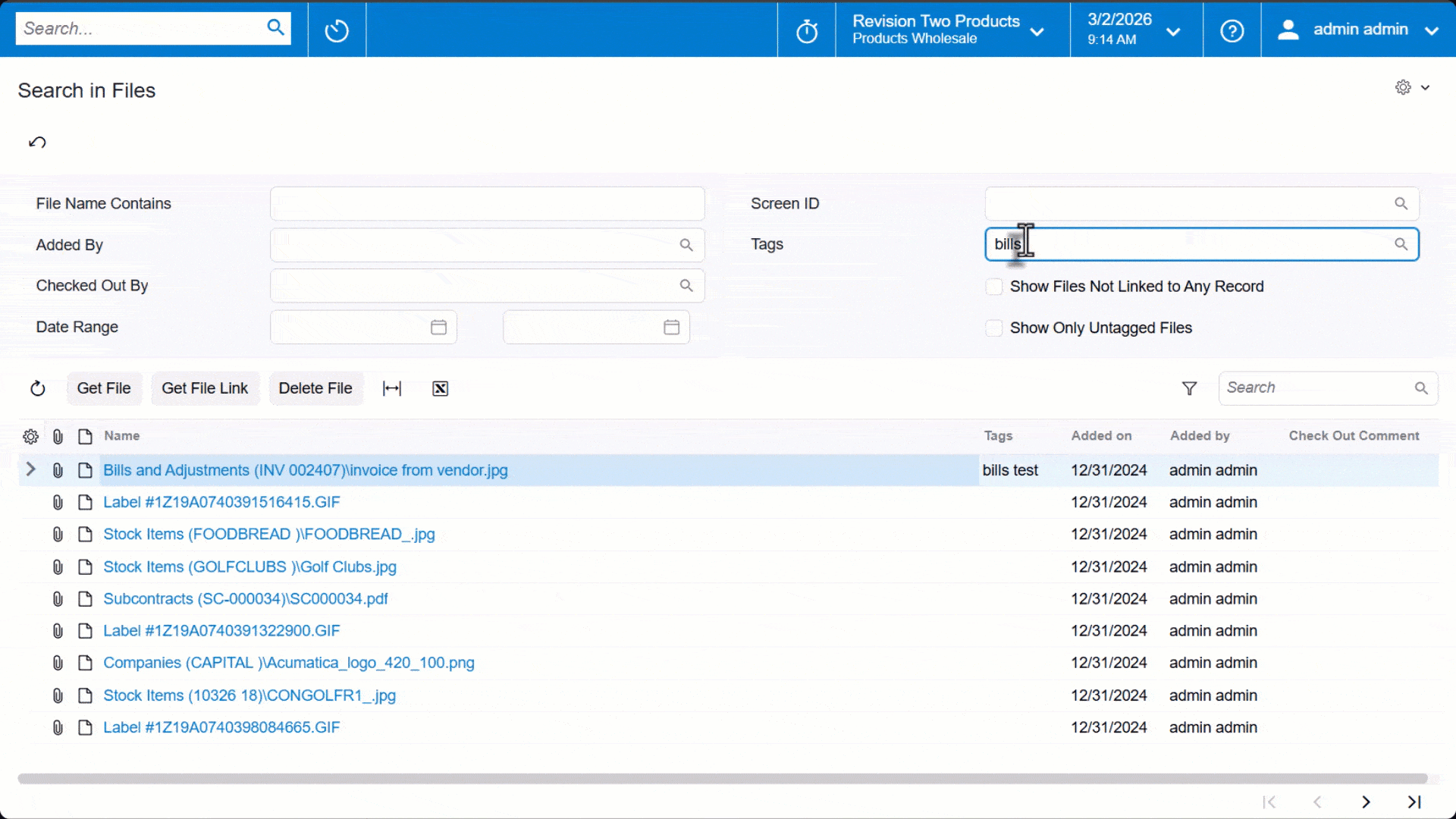Open the recent history clock icon
The image size is (1456, 819).
(x=336, y=30)
